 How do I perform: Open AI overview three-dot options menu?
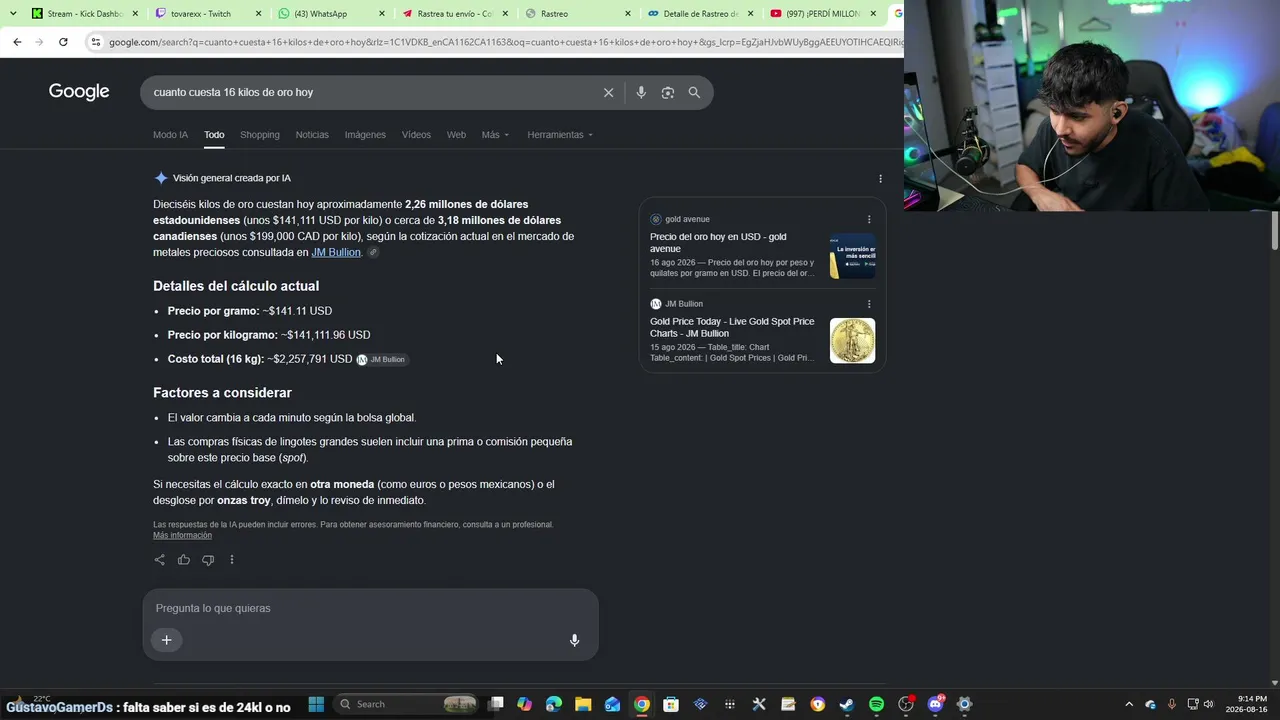tap(880, 178)
